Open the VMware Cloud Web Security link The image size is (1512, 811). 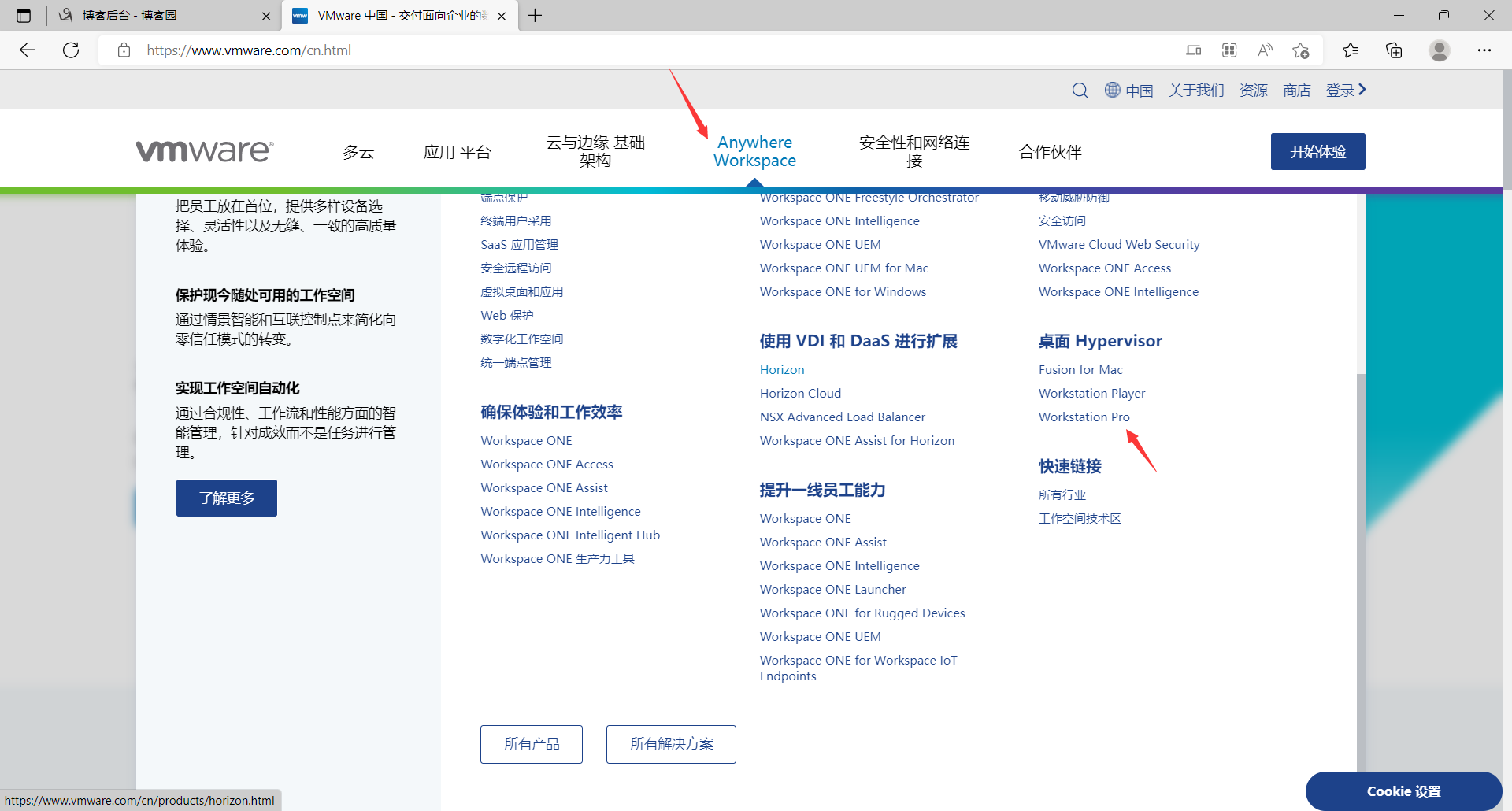[x=1119, y=244]
